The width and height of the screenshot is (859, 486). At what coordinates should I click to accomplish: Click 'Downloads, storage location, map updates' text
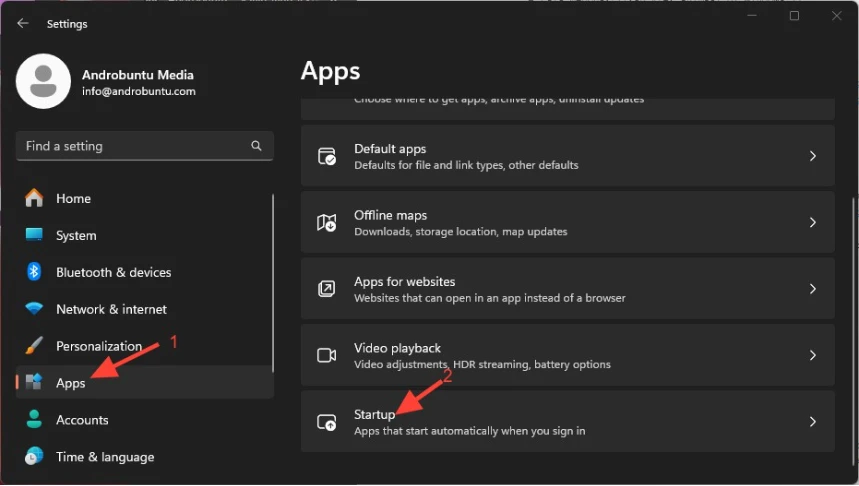(x=461, y=231)
